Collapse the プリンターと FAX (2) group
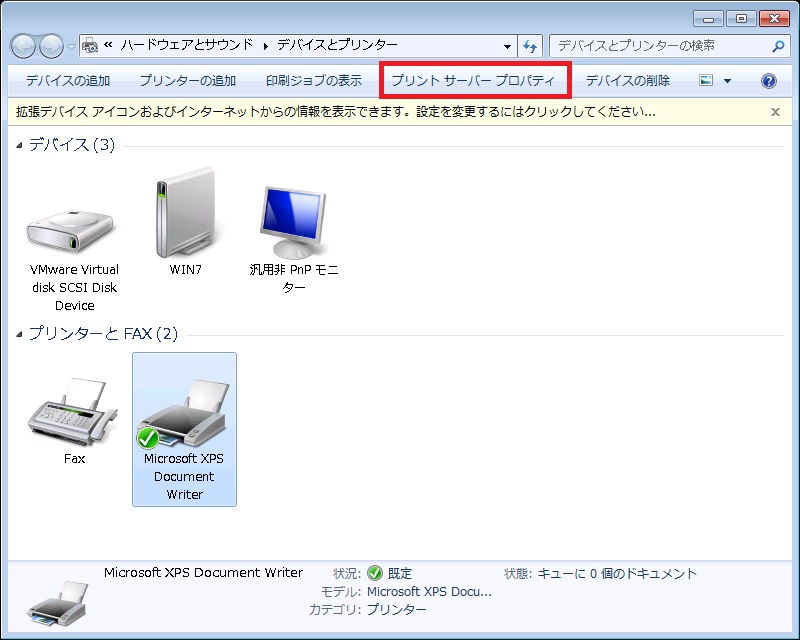Image resolution: width=800 pixels, height=640 pixels. coord(20,334)
